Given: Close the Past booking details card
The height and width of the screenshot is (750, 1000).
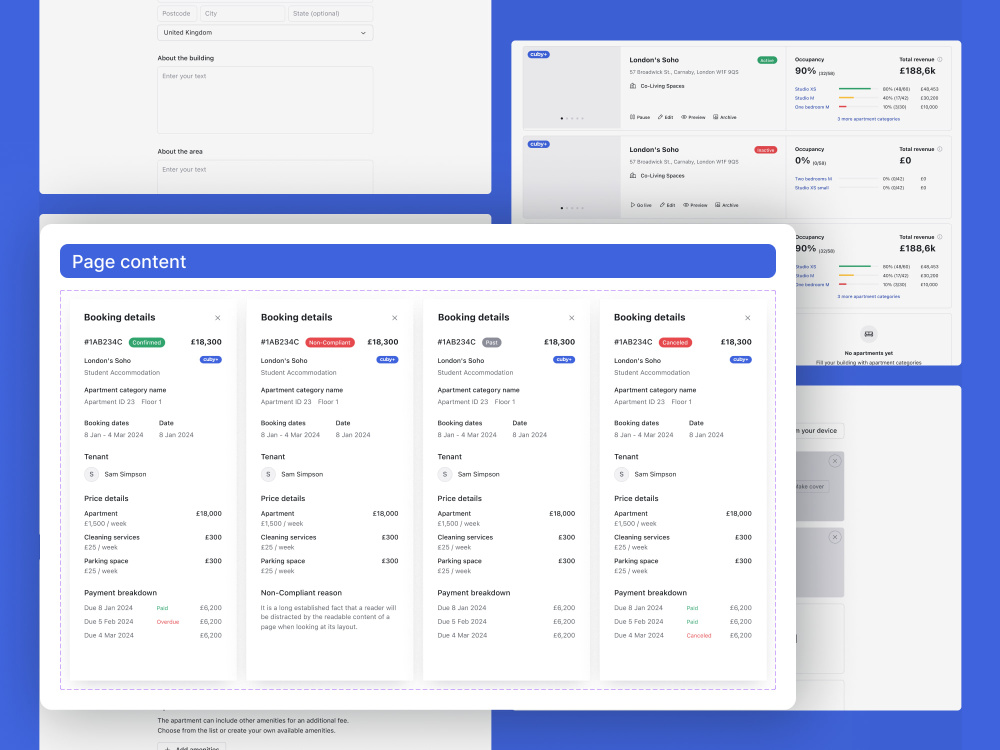Looking at the screenshot, I should click(x=571, y=318).
